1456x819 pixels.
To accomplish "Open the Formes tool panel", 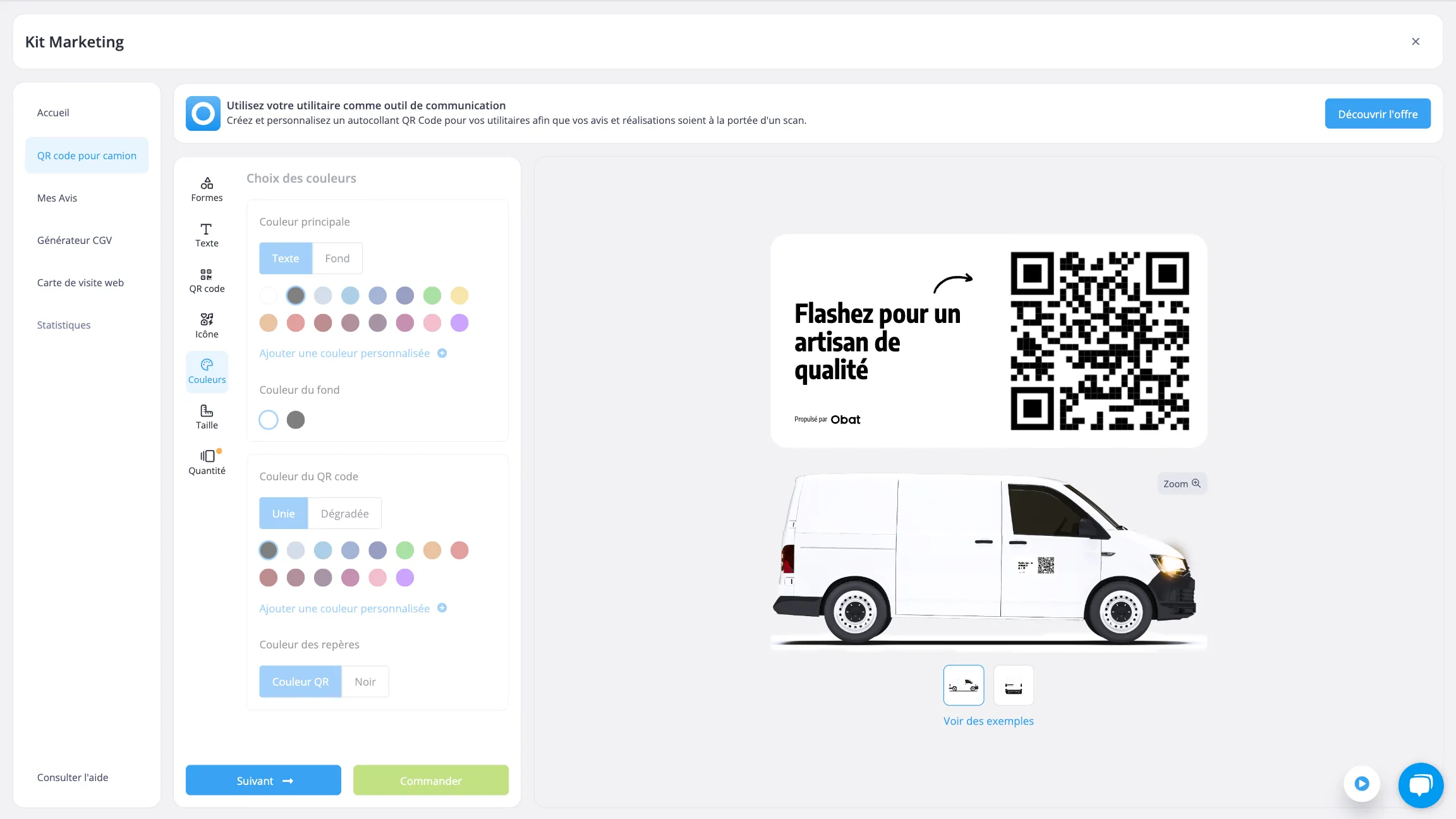I will click(x=207, y=190).
